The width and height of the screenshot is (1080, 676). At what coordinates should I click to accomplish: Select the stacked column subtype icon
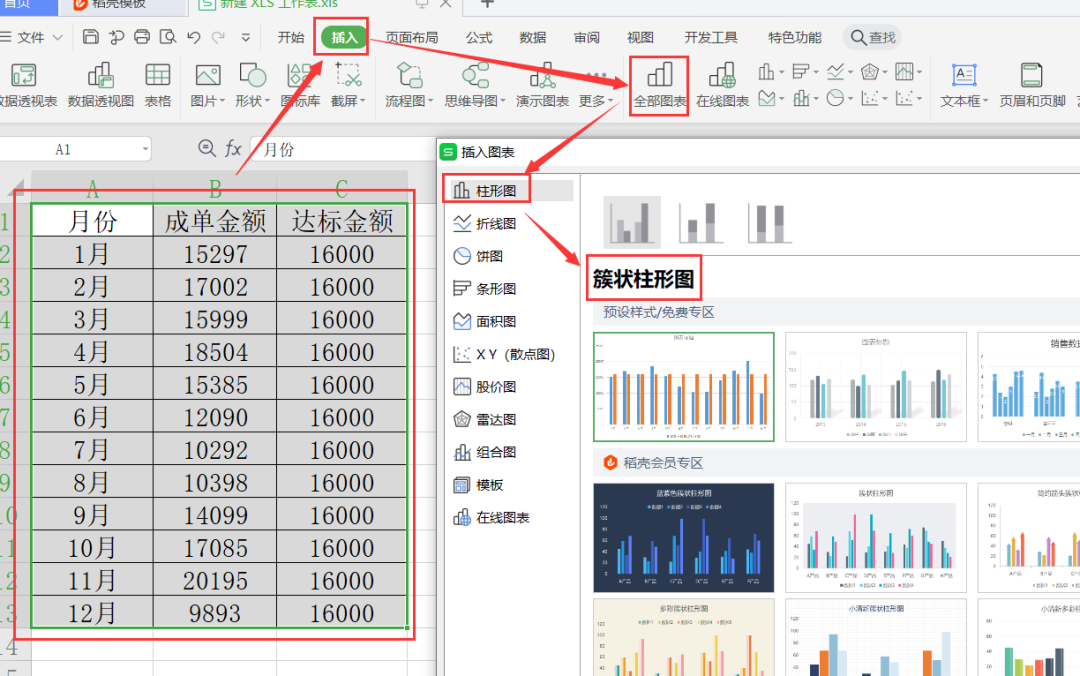point(701,222)
